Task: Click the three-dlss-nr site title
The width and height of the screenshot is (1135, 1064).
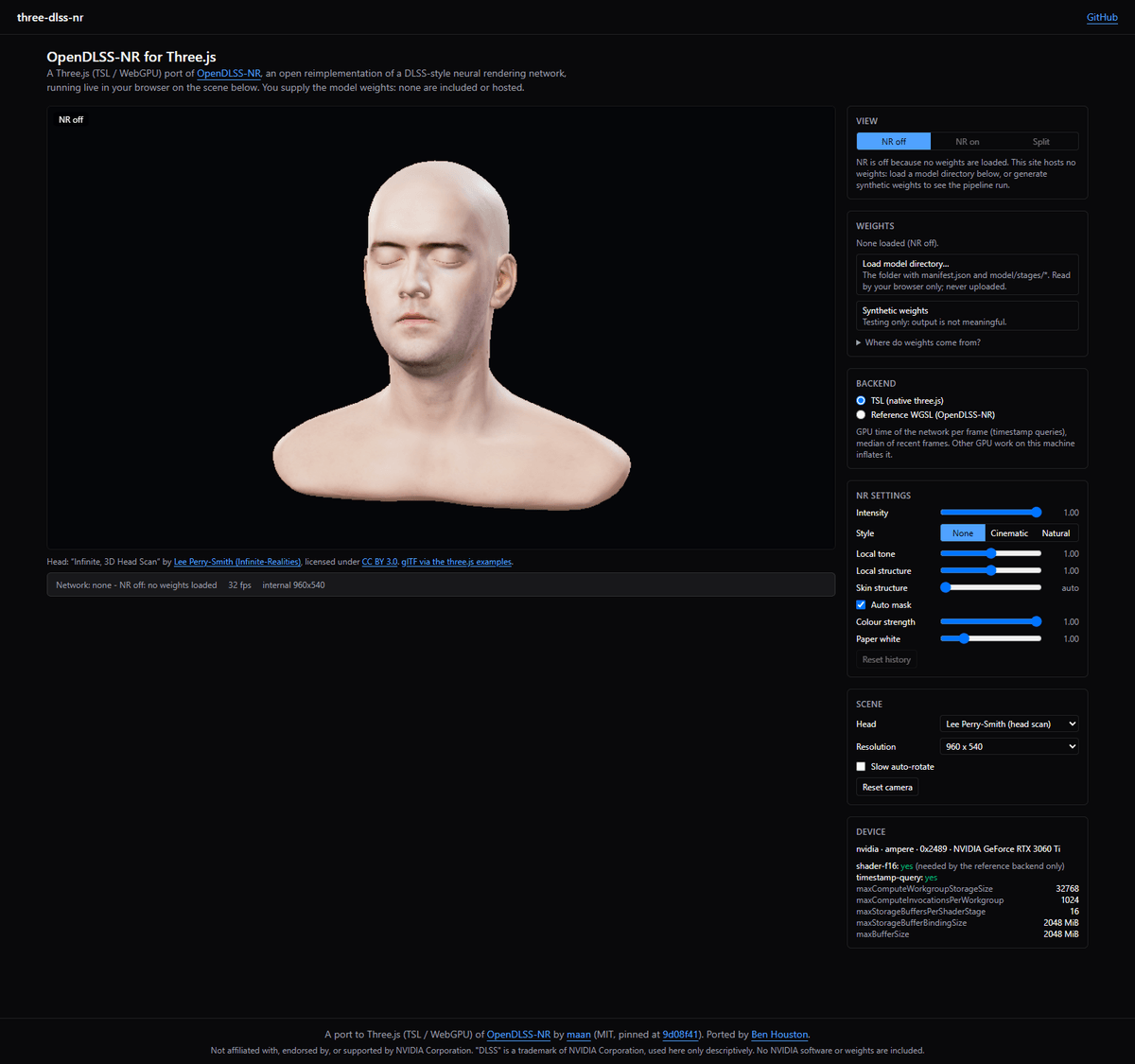Action: point(50,17)
